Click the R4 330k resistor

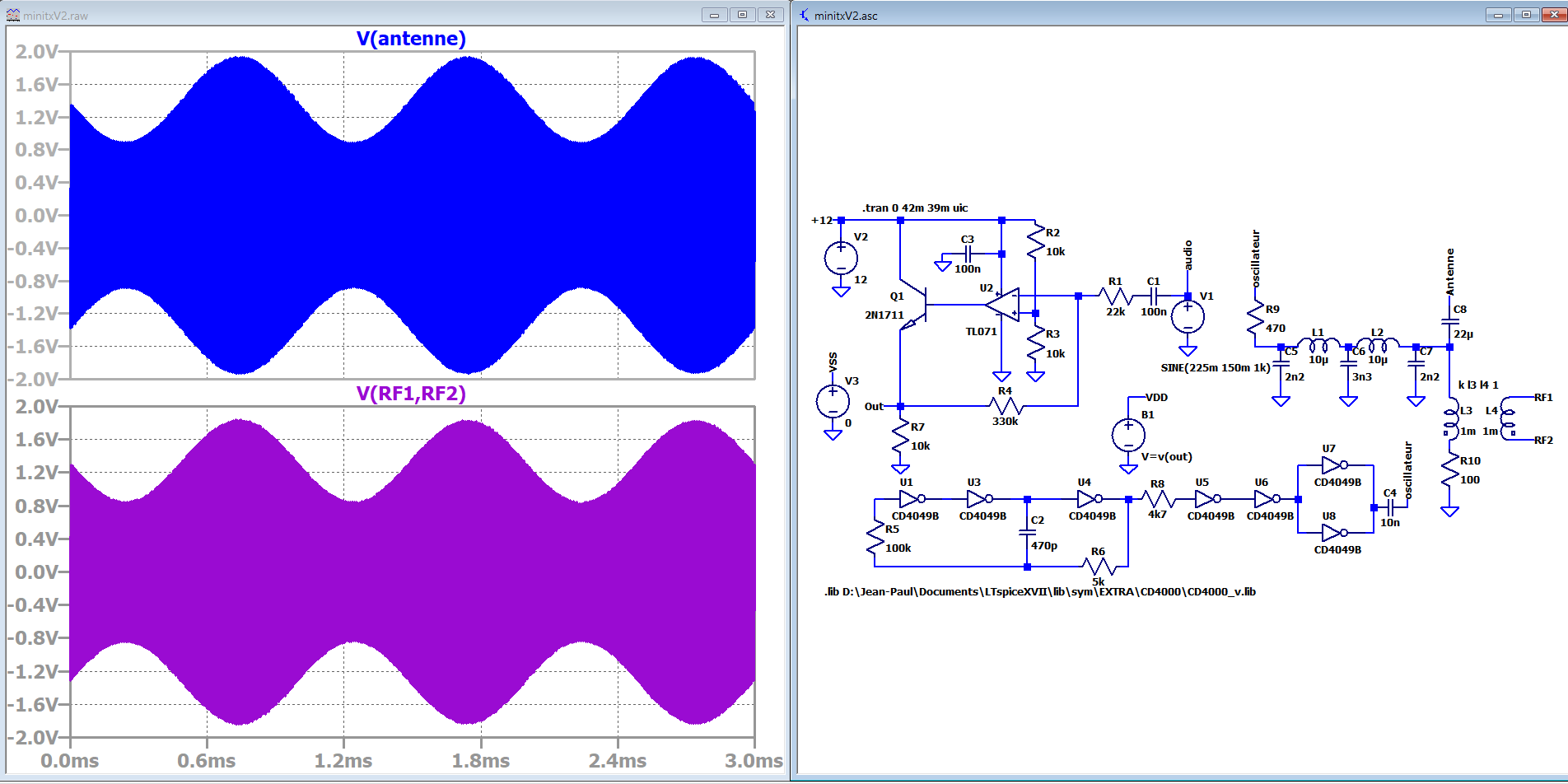[x=1006, y=405]
